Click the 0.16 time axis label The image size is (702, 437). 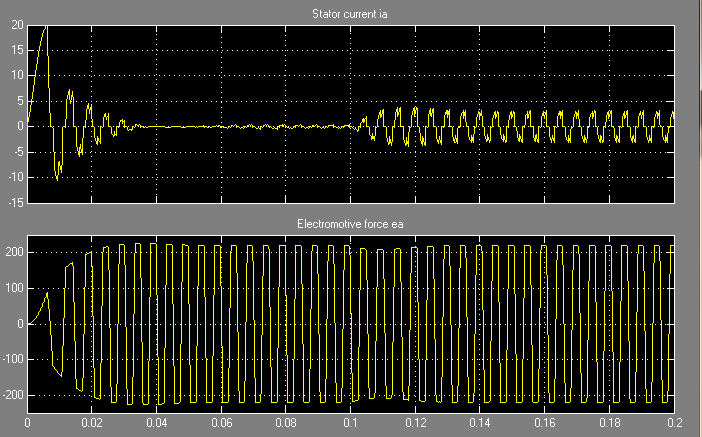click(545, 423)
